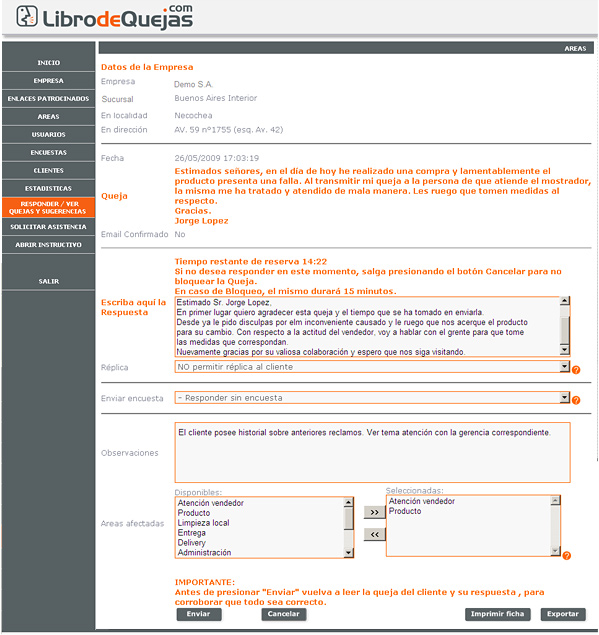Viewport: 599px width, 635px height.
Task: Click SOLICITAR ASISTENCIA in sidebar
Action: point(49,227)
